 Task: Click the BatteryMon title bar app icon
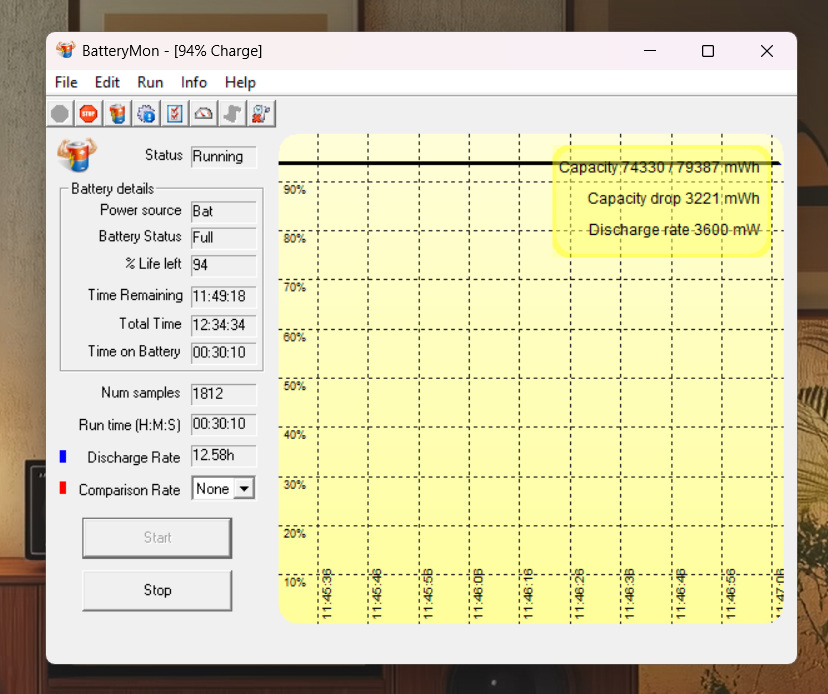point(65,50)
